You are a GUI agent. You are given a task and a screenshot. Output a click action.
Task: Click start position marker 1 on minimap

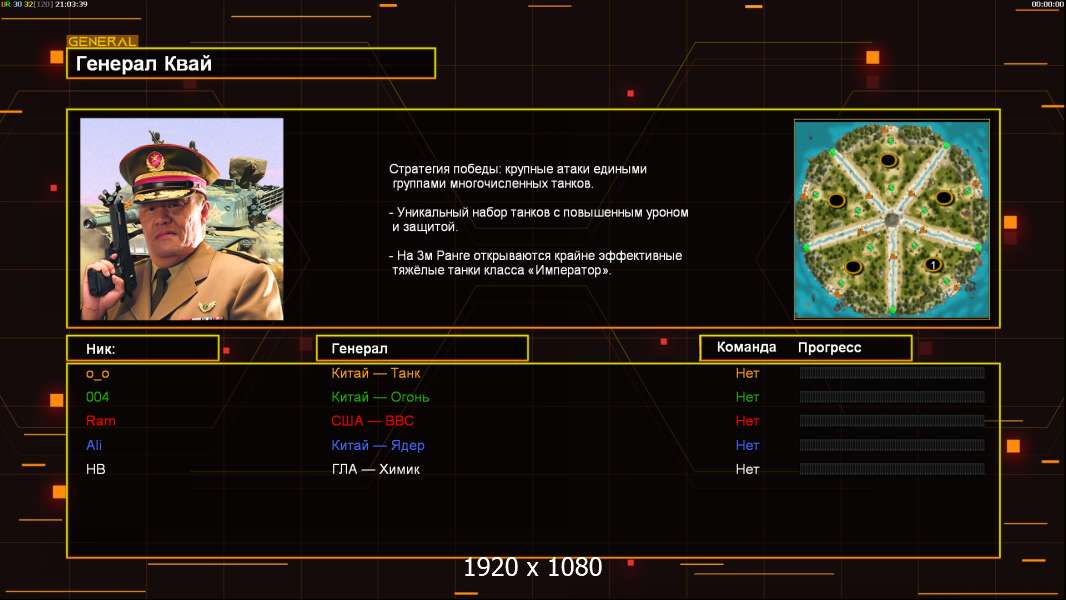pos(932,265)
